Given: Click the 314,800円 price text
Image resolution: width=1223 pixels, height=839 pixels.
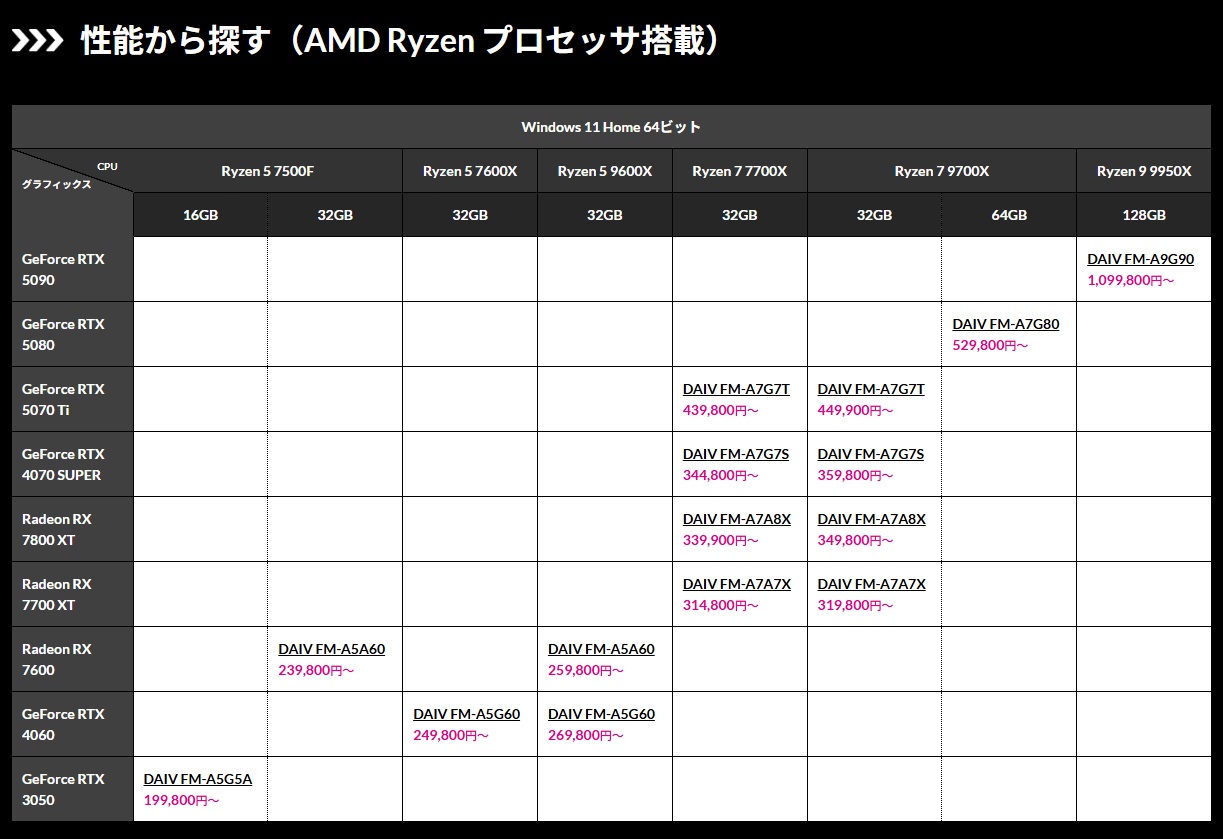Looking at the screenshot, I should [x=721, y=606].
